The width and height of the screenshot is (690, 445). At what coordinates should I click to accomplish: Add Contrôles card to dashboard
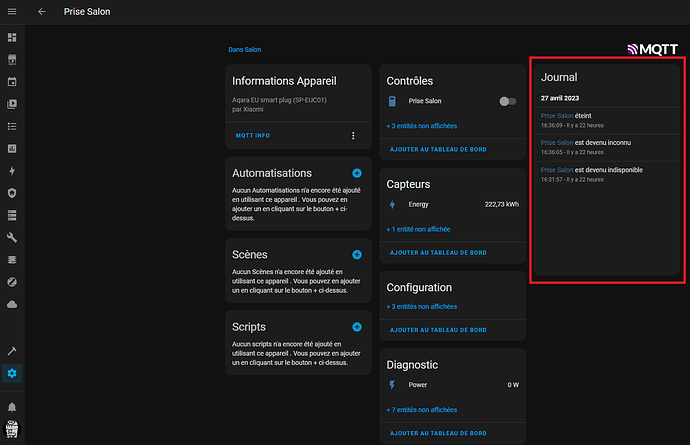click(438, 150)
